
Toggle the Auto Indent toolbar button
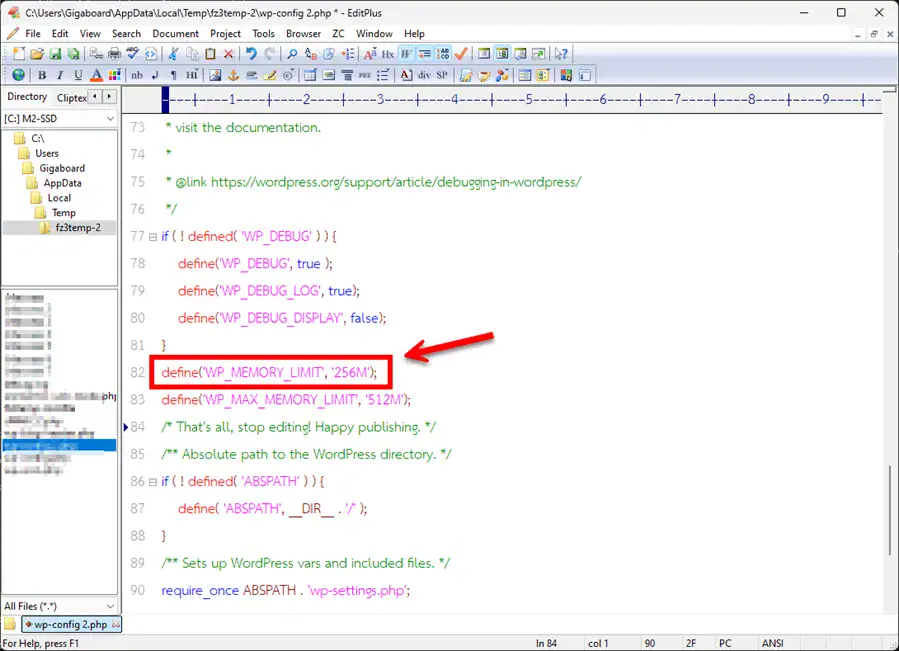425,54
